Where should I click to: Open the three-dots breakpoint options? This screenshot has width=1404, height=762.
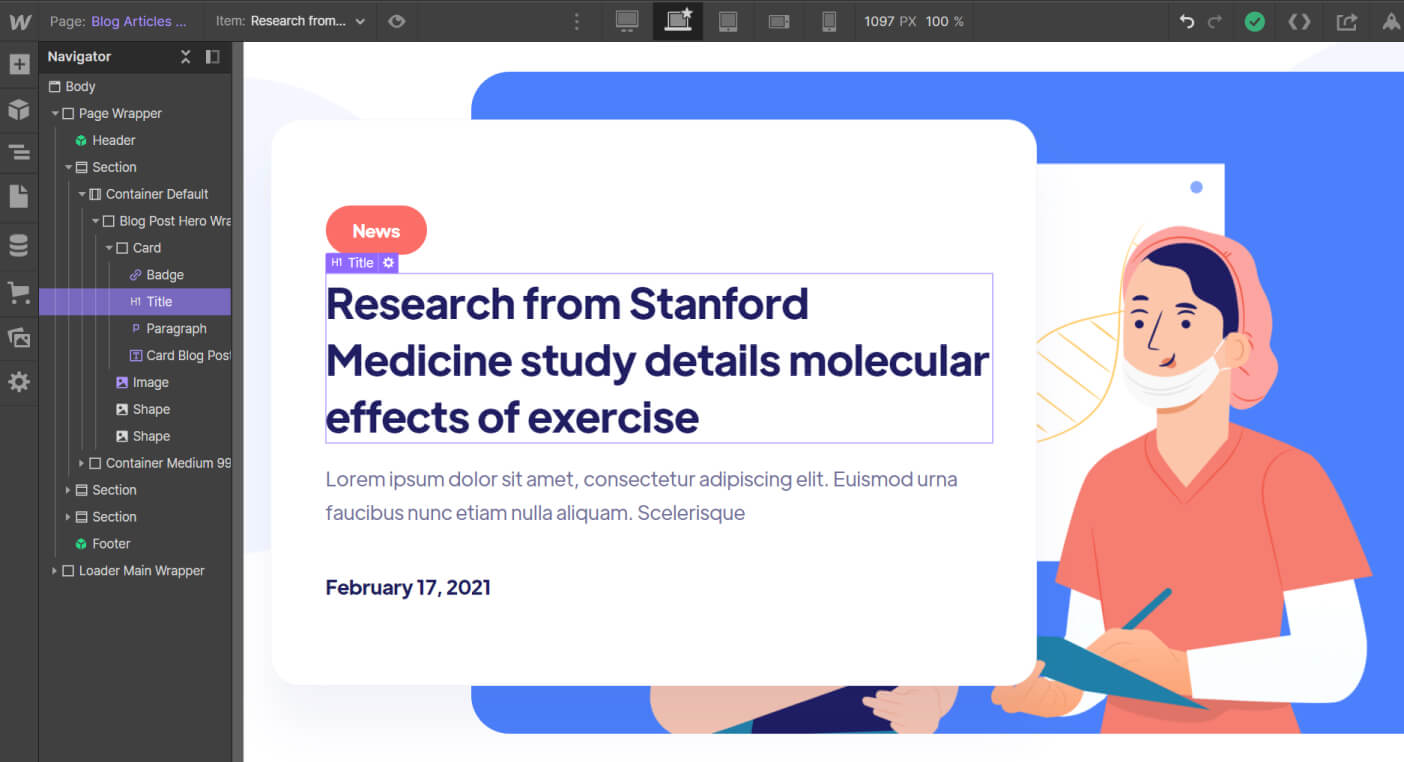tap(576, 21)
